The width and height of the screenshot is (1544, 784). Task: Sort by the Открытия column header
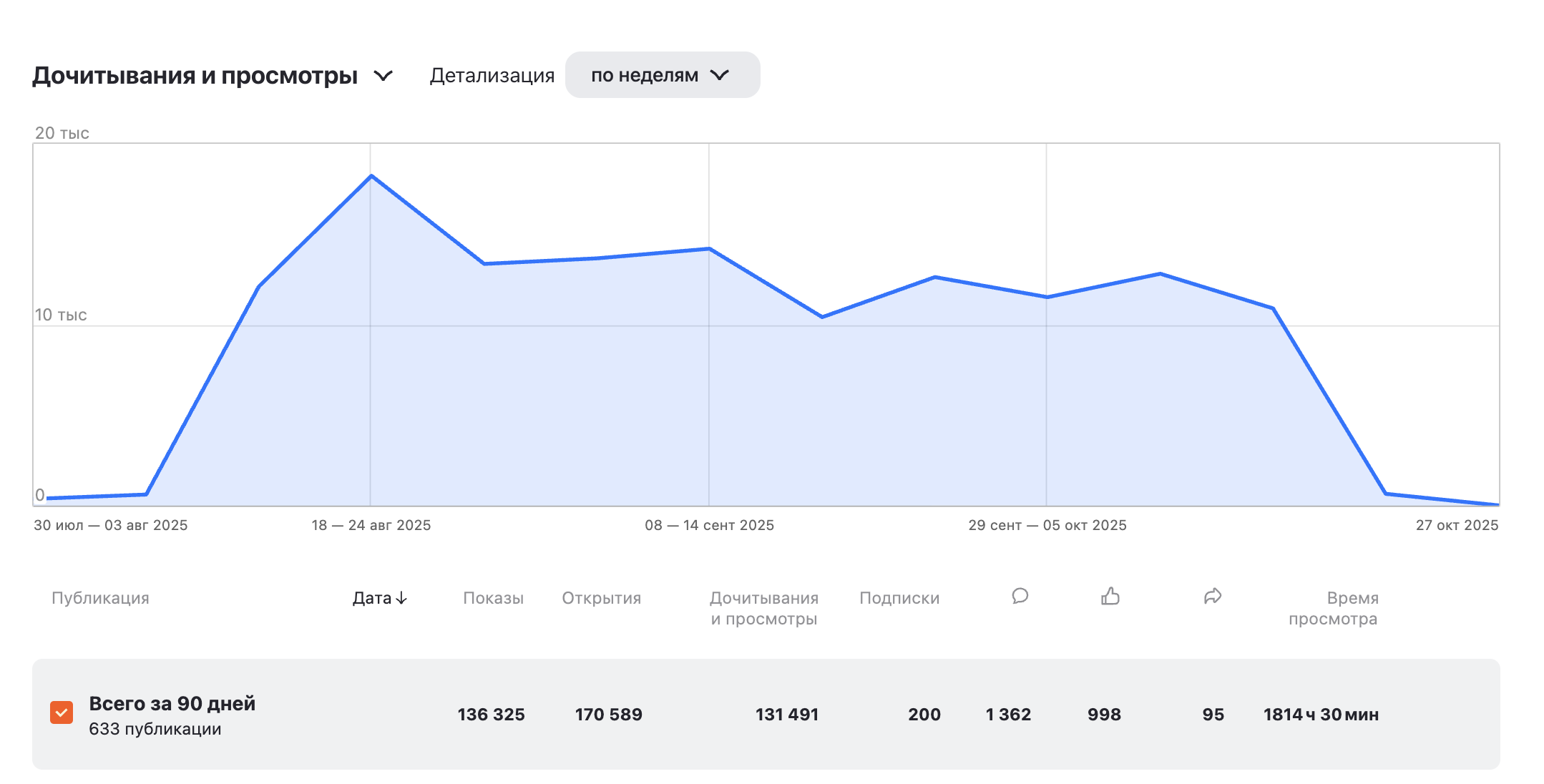coord(601,598)
